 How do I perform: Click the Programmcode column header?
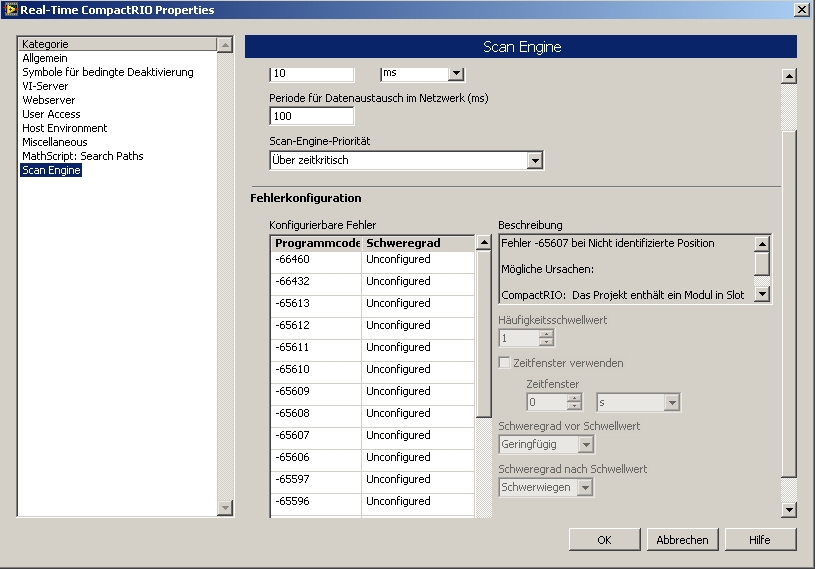[316, 243]
